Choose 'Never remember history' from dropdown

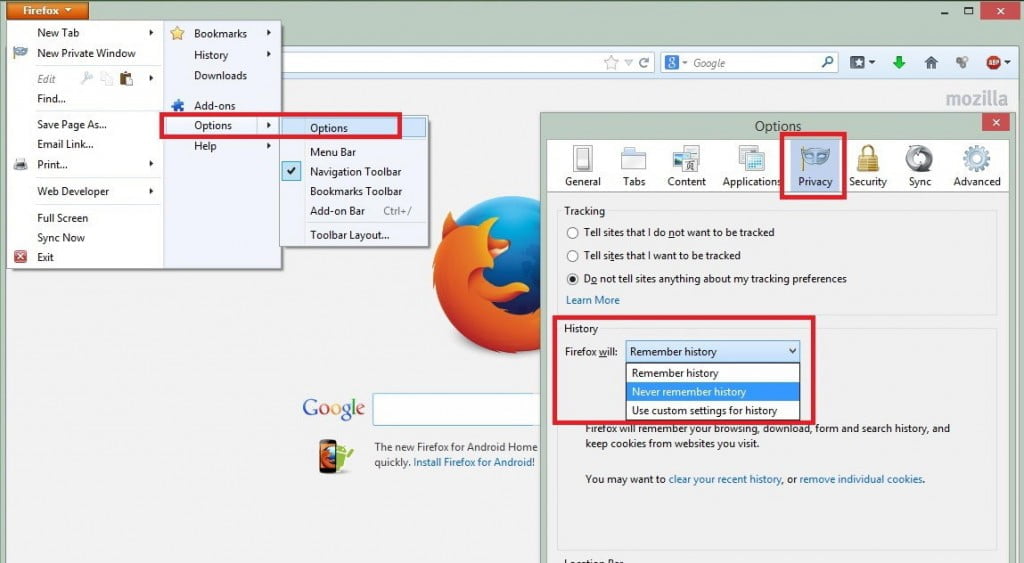point(689,392)
